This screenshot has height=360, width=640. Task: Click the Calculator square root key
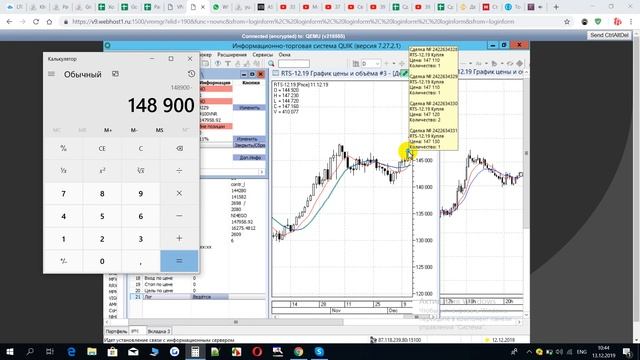click(x=140, y=171)
